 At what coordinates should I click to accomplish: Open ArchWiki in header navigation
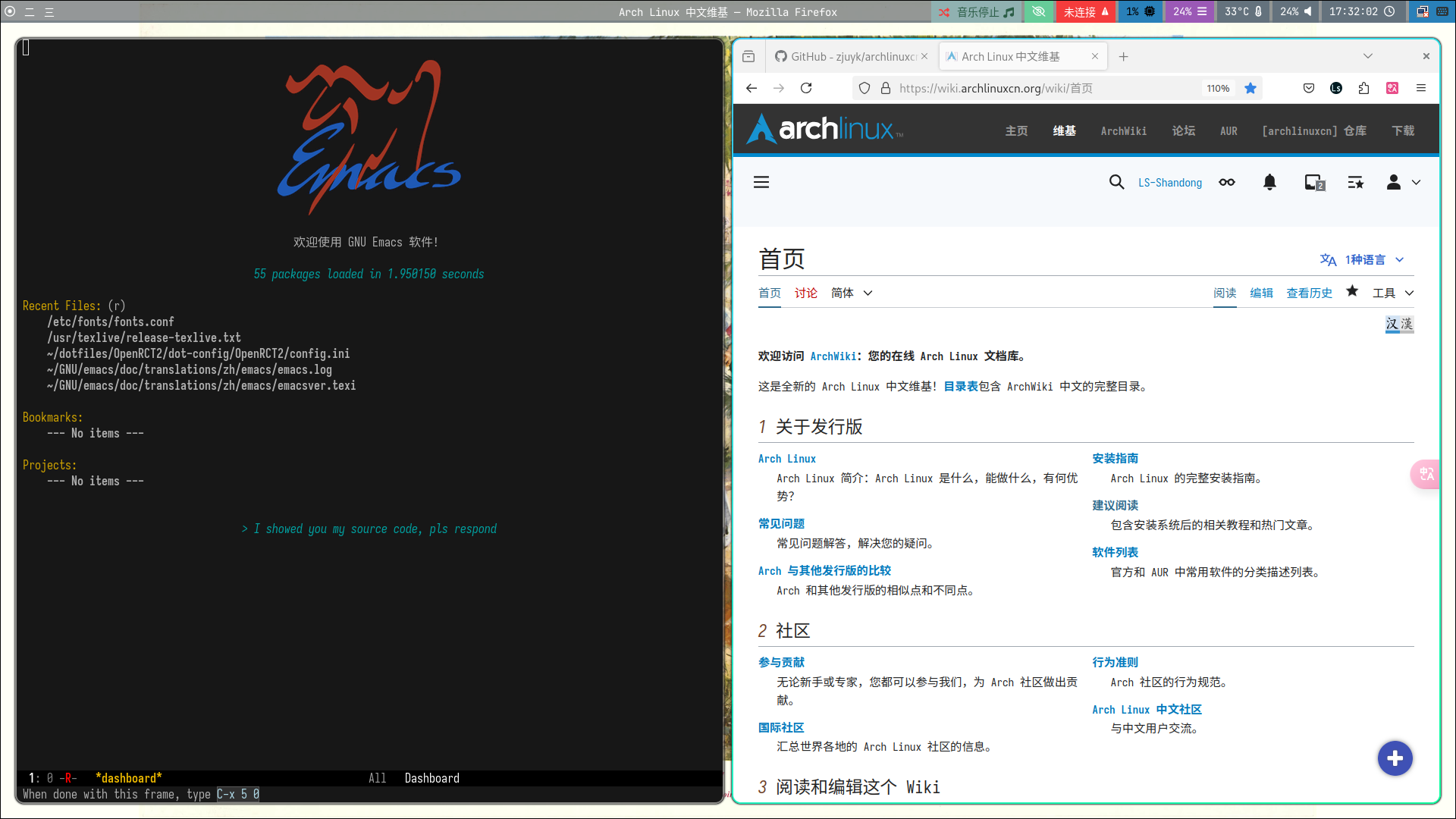pos(1124,130)
